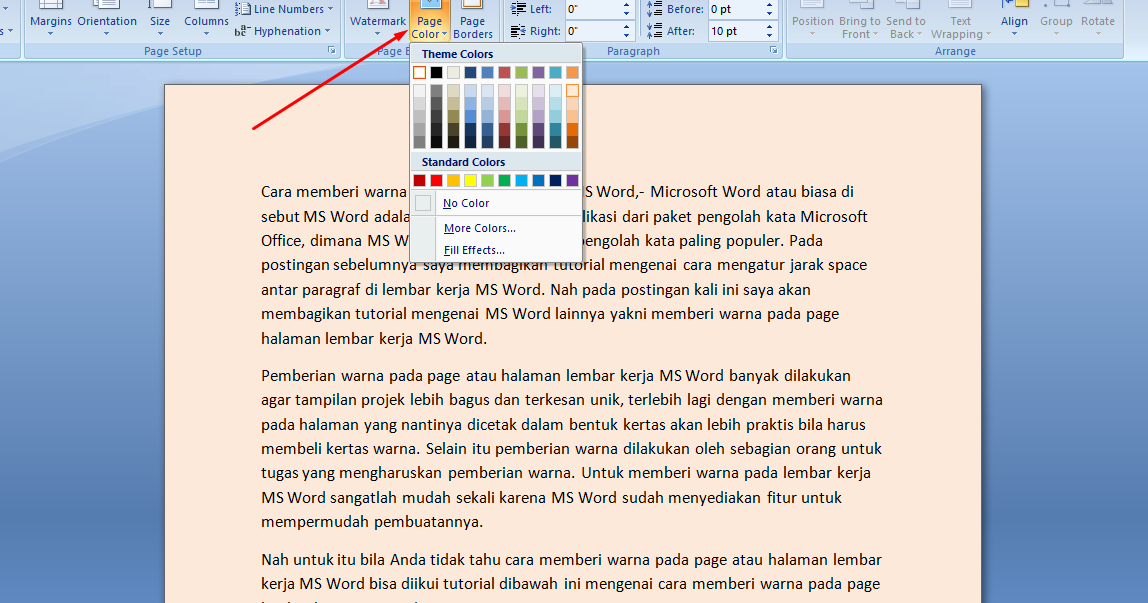1148x603 pixels.
Task: Click the Right indent icon
Action: coord(518,31)
